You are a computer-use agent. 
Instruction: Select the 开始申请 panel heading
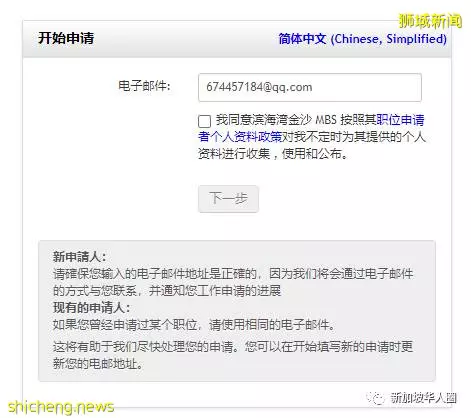pyautogui.click(x=66, y=38)
